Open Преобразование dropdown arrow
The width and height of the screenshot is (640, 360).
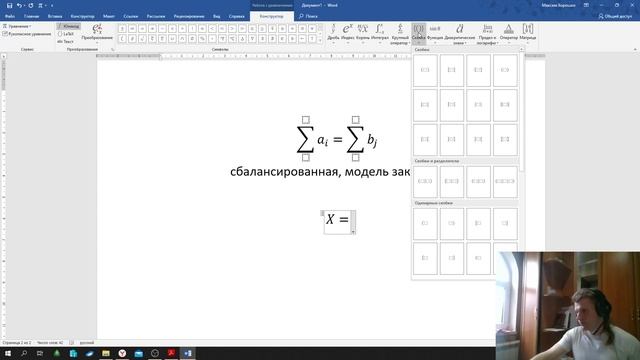click(x=97, y=42)
